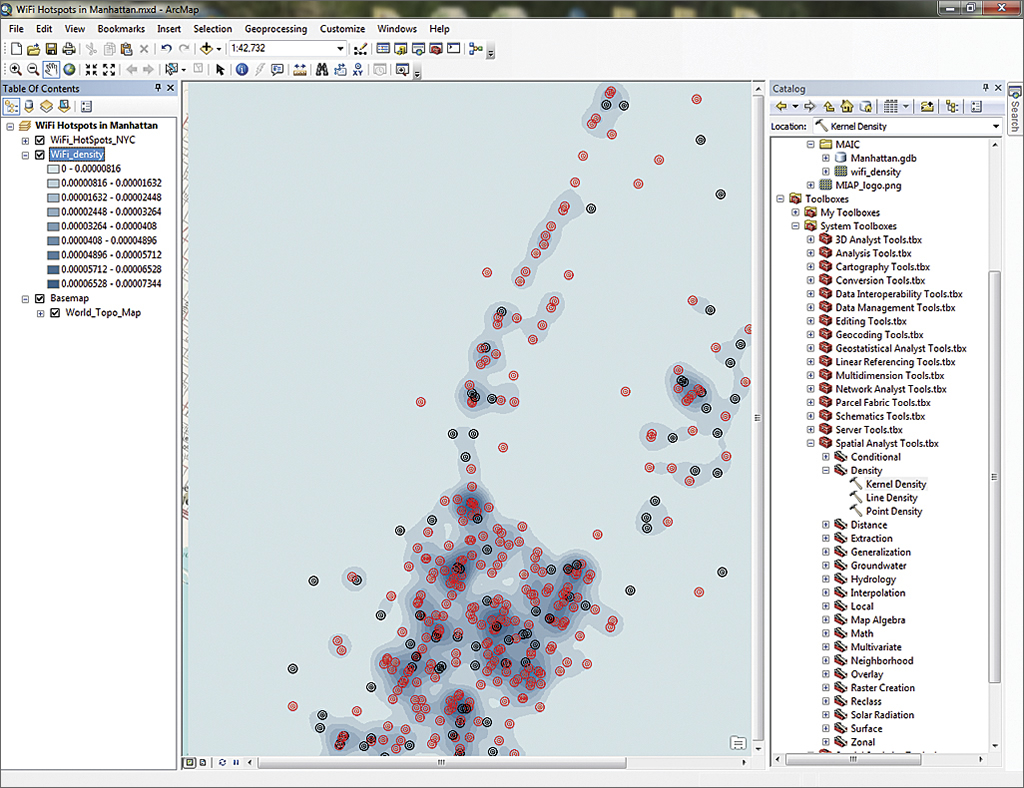
Task: Click the darkest WiFi_density legend swatch
Action: click(x=52, y=284)
